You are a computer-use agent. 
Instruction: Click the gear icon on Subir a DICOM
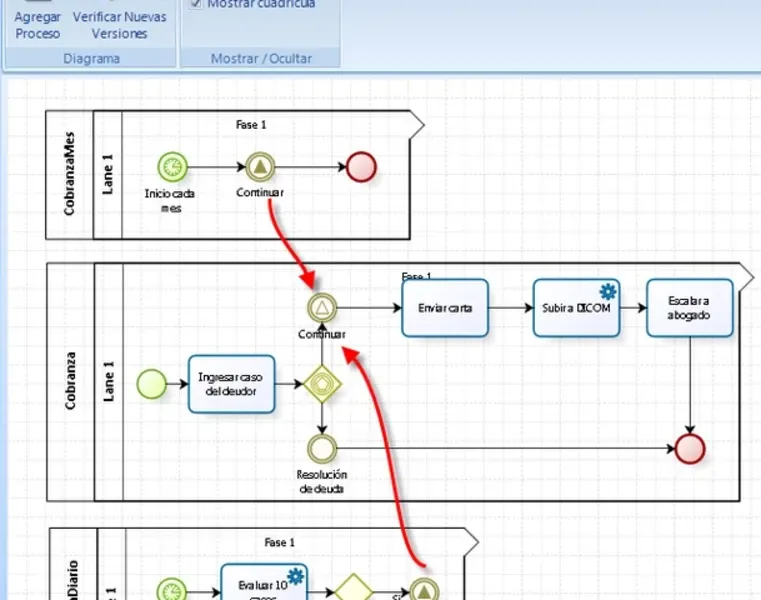(608, 291)
